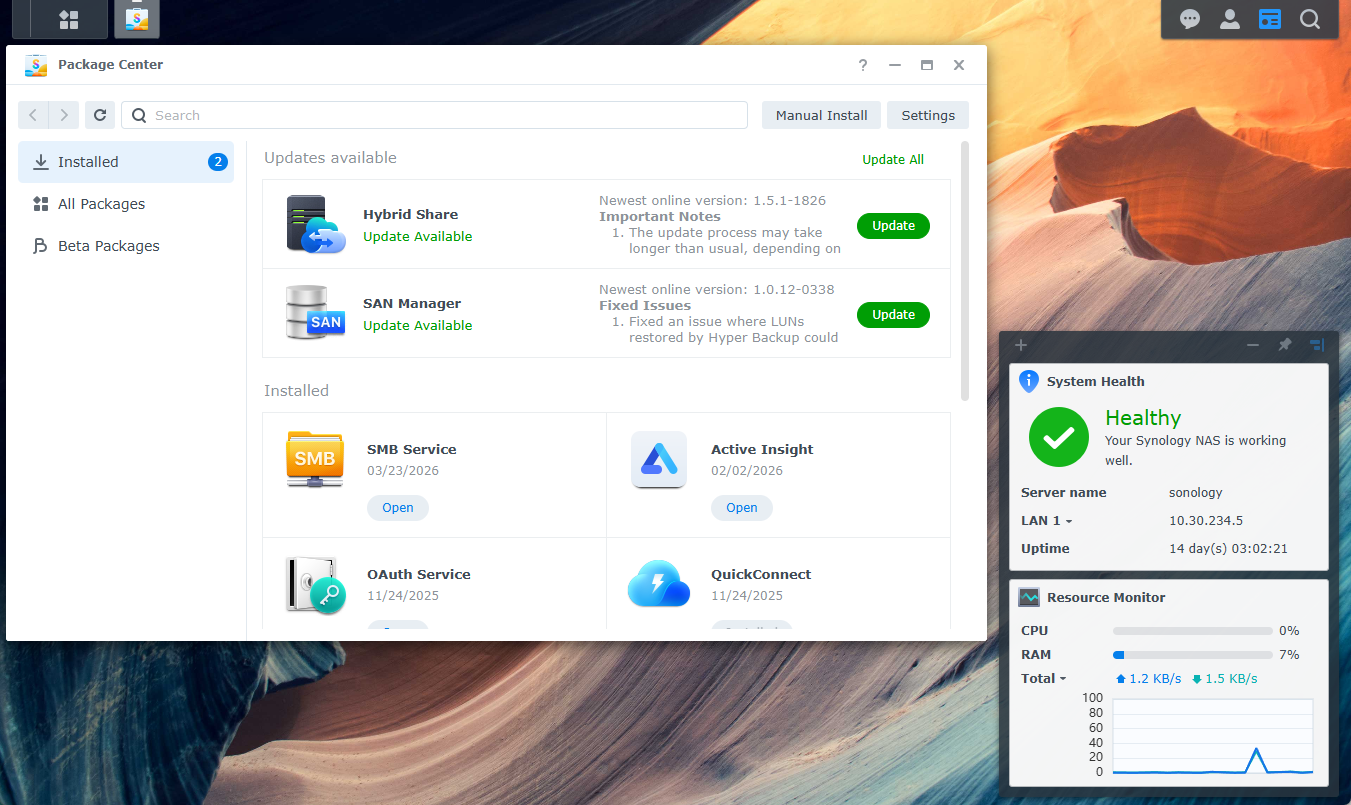This screenshot has width=1351, height=805.
Task: Click the QuickConnect cloud icon
Action: tap(659, 584)
